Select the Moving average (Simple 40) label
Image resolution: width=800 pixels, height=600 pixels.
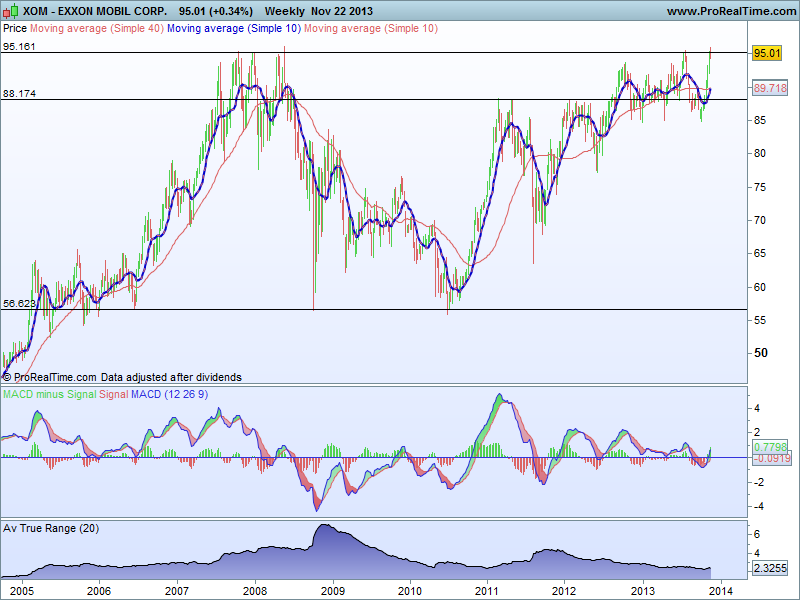pos(97,29)
